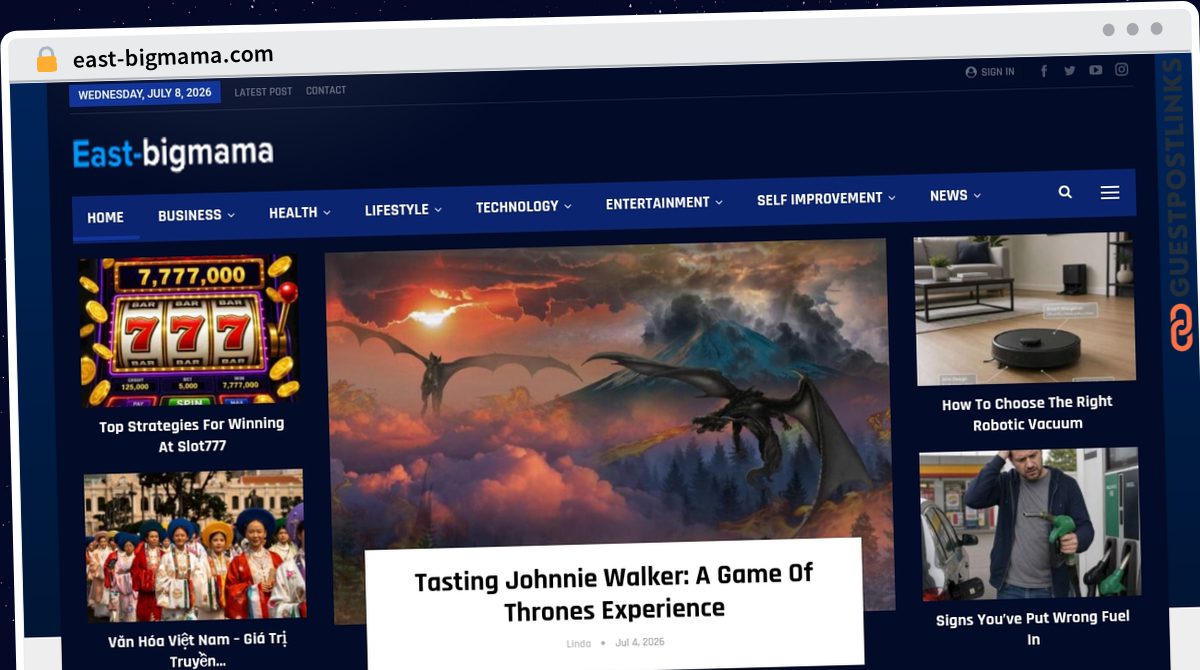Image resolution: width=1200 pixels, height=670 pixels.
Task: Go to the Home tab
Action: click(105, 218)
